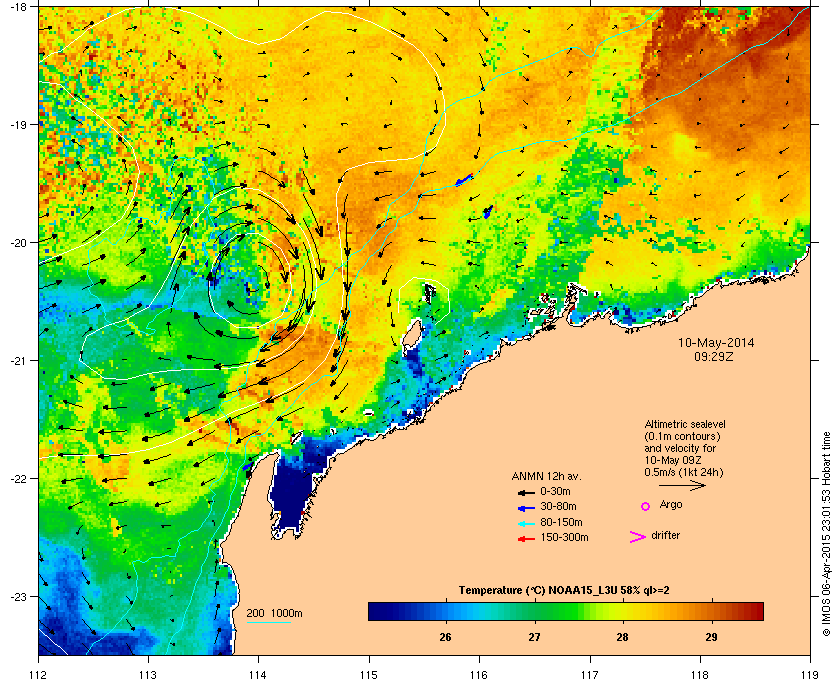Click longitude axis label '117'
Viewport: 840px width, 680px height.
[589, 674]
